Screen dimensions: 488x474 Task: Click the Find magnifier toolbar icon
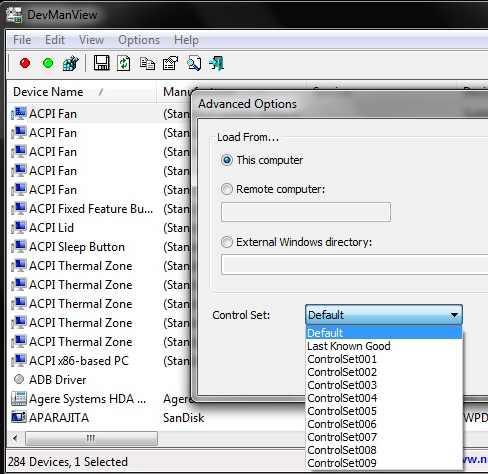[x=194, y=63]
